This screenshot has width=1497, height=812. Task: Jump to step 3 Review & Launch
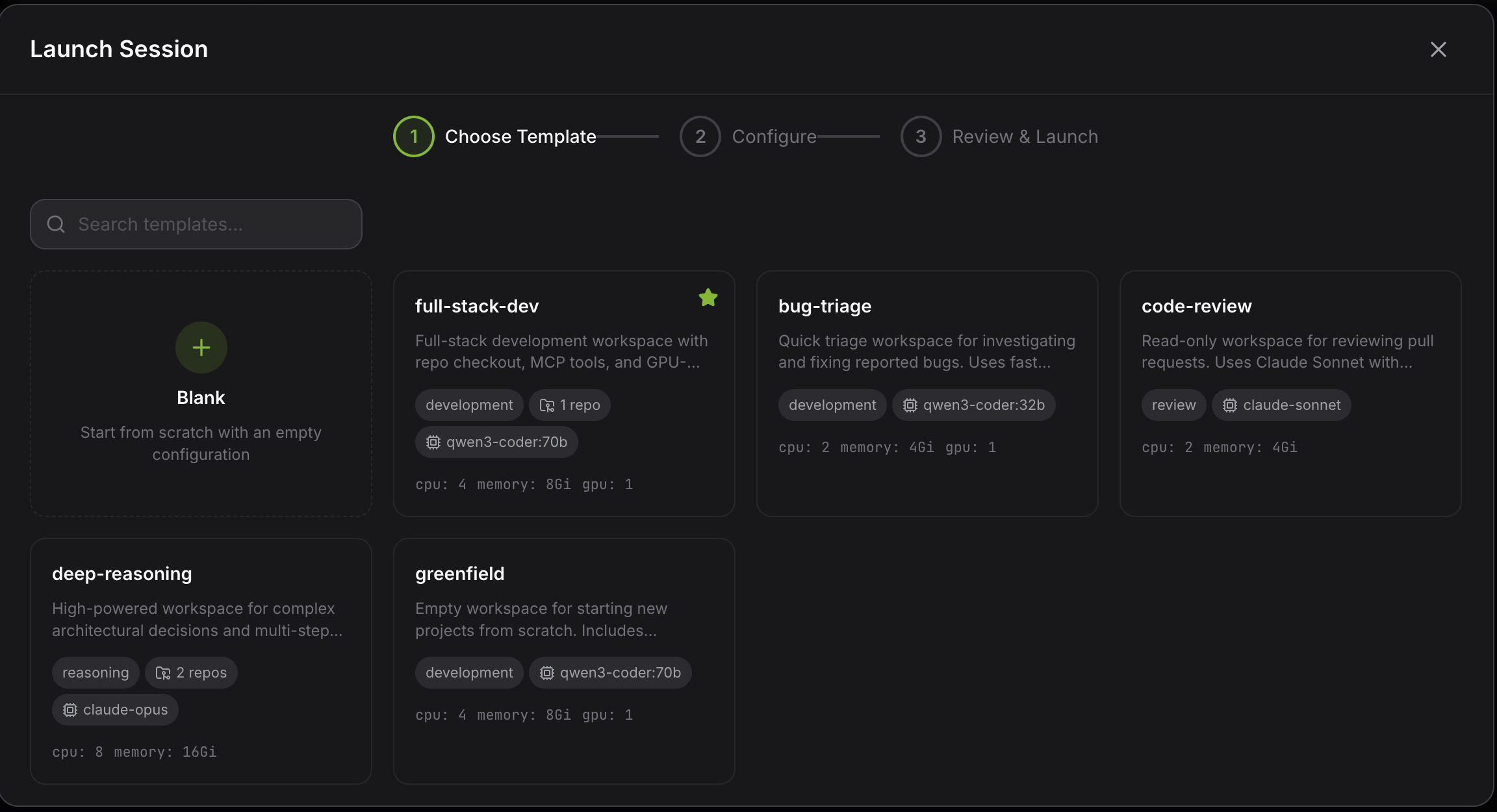pyautogui.click(x=921, y=136)
